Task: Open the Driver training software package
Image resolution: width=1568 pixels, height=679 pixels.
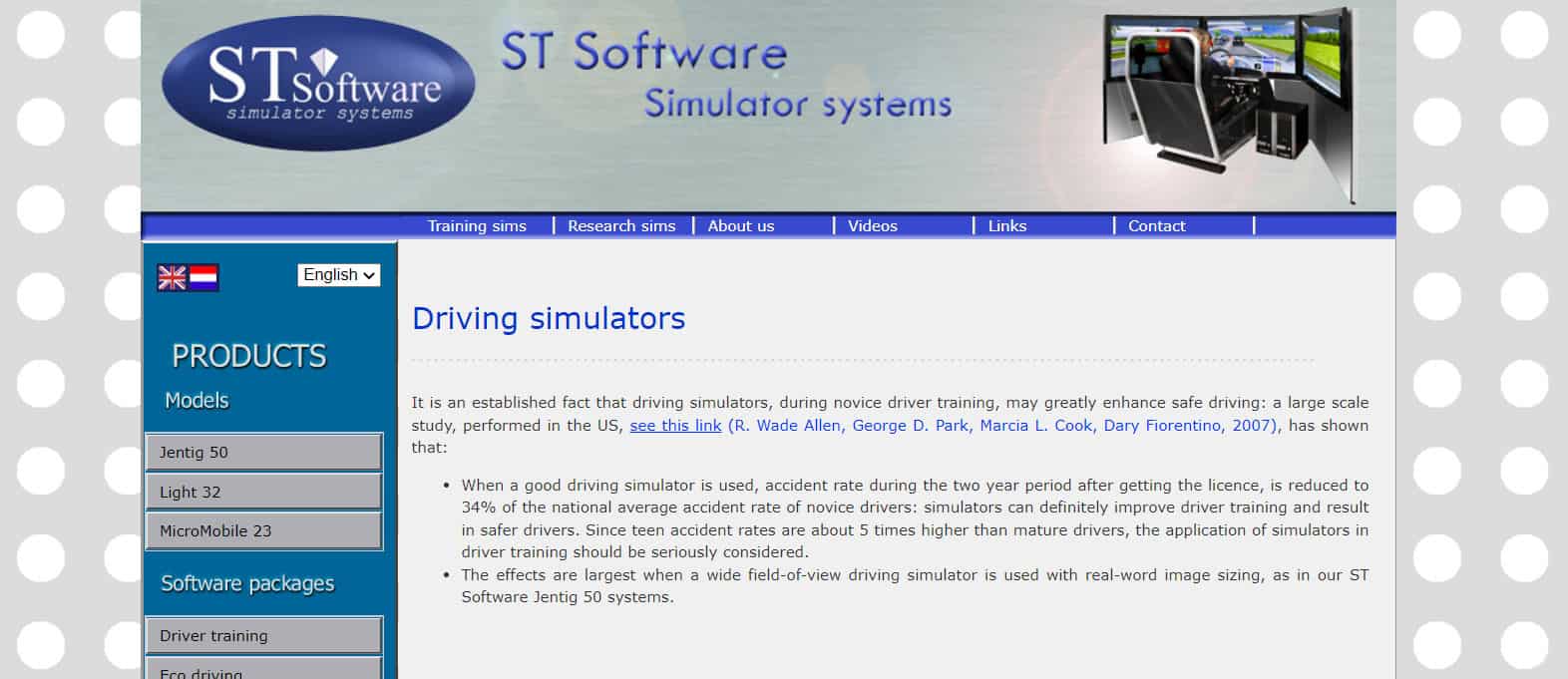Action: (x=264, y=636)
